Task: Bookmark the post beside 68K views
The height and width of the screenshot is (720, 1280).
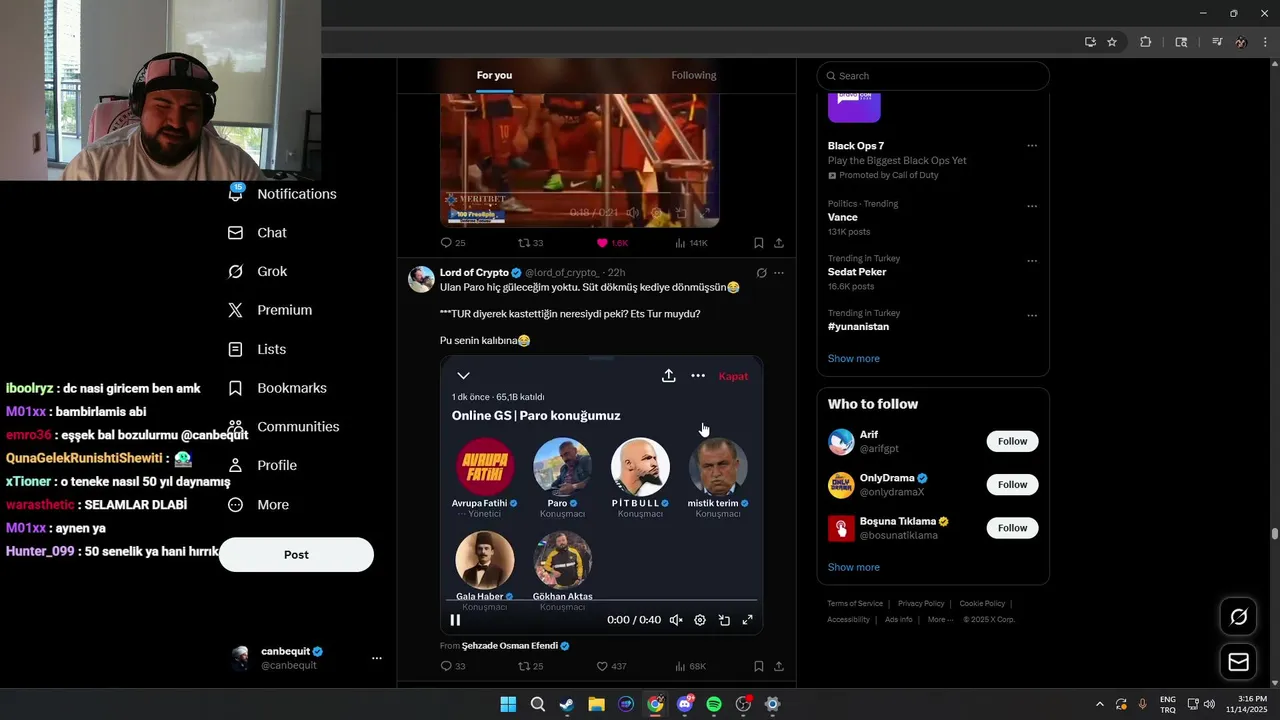Action: [x=759, y=666]
